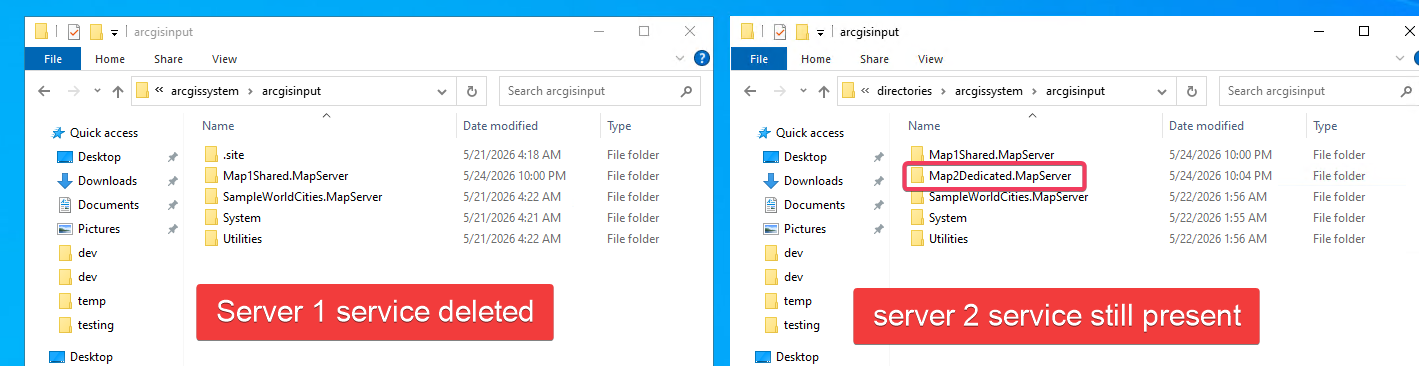Go up one folder in right window
The width and height of the screenshot is (1419, 366).
pyautogui.click(x=824, y=91)
